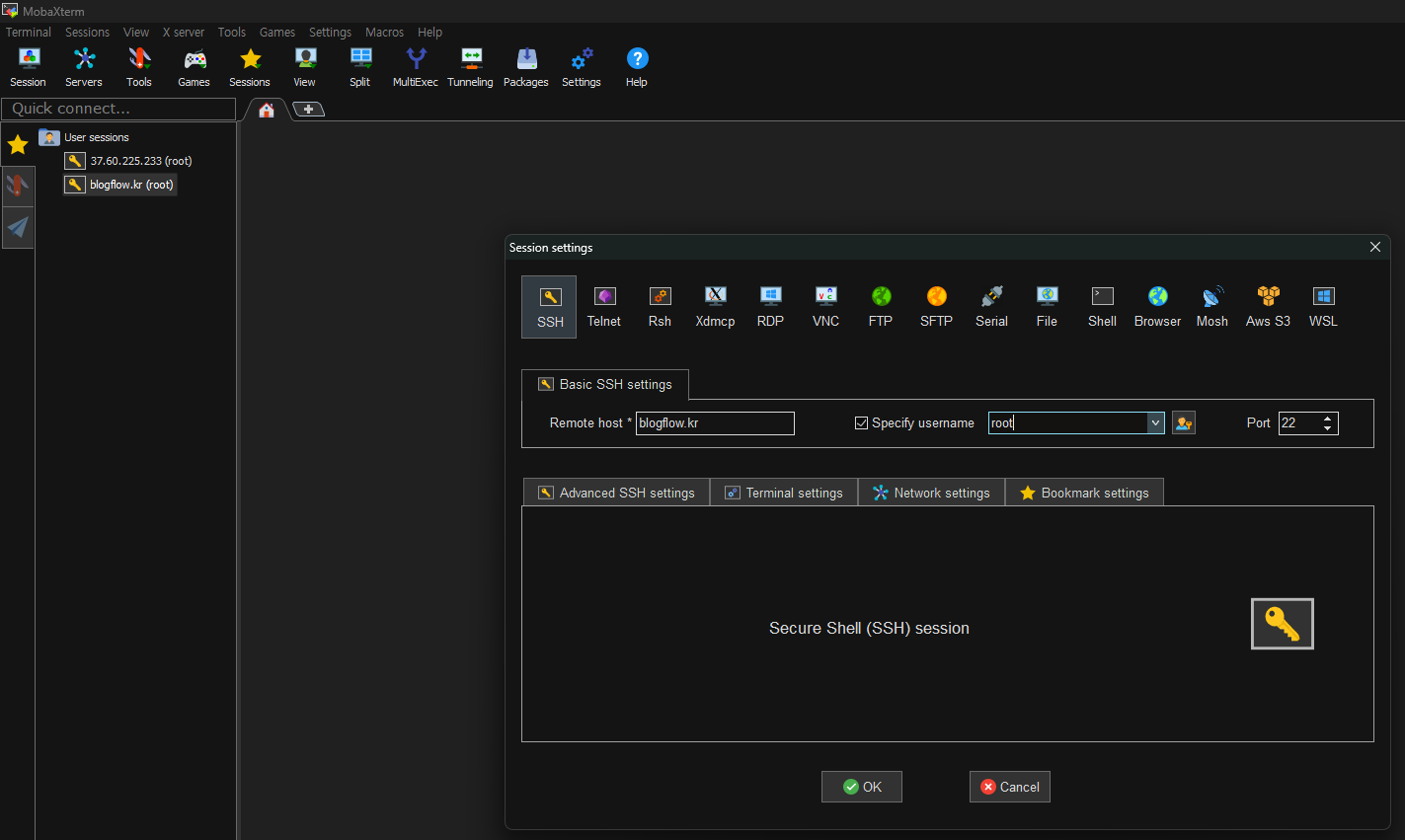Increase the Port number with up arrow
The width and height of the screenshot is (1405, 840).
1328,419
